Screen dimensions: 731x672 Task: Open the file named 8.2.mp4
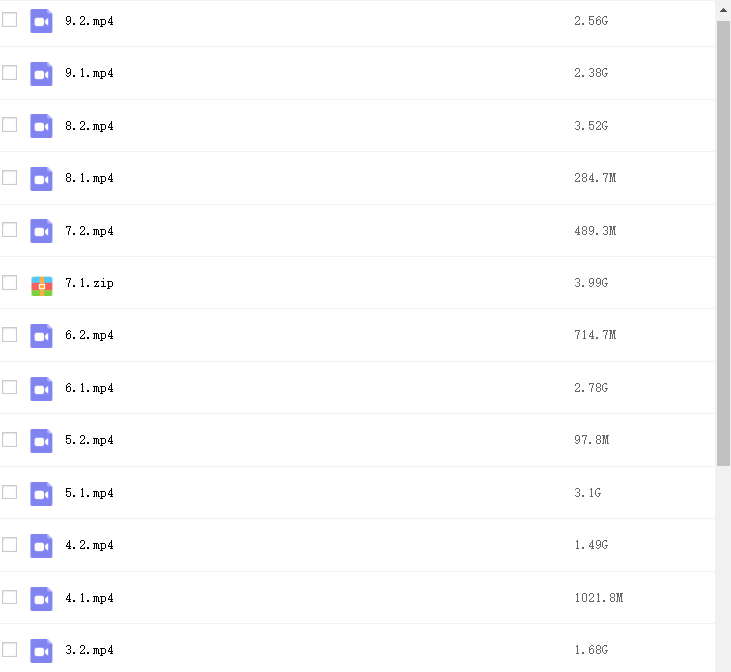tap(89, 126)
